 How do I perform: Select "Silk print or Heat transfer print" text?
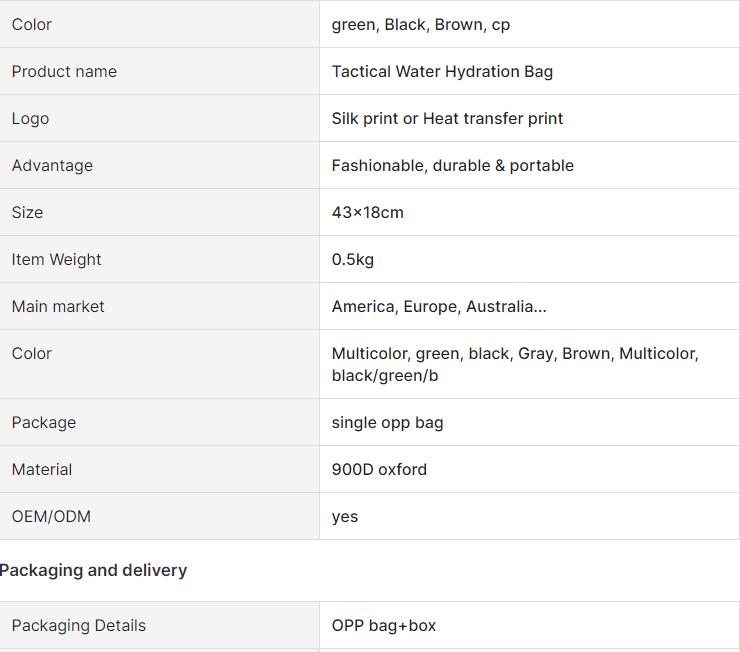coord(447,118)
